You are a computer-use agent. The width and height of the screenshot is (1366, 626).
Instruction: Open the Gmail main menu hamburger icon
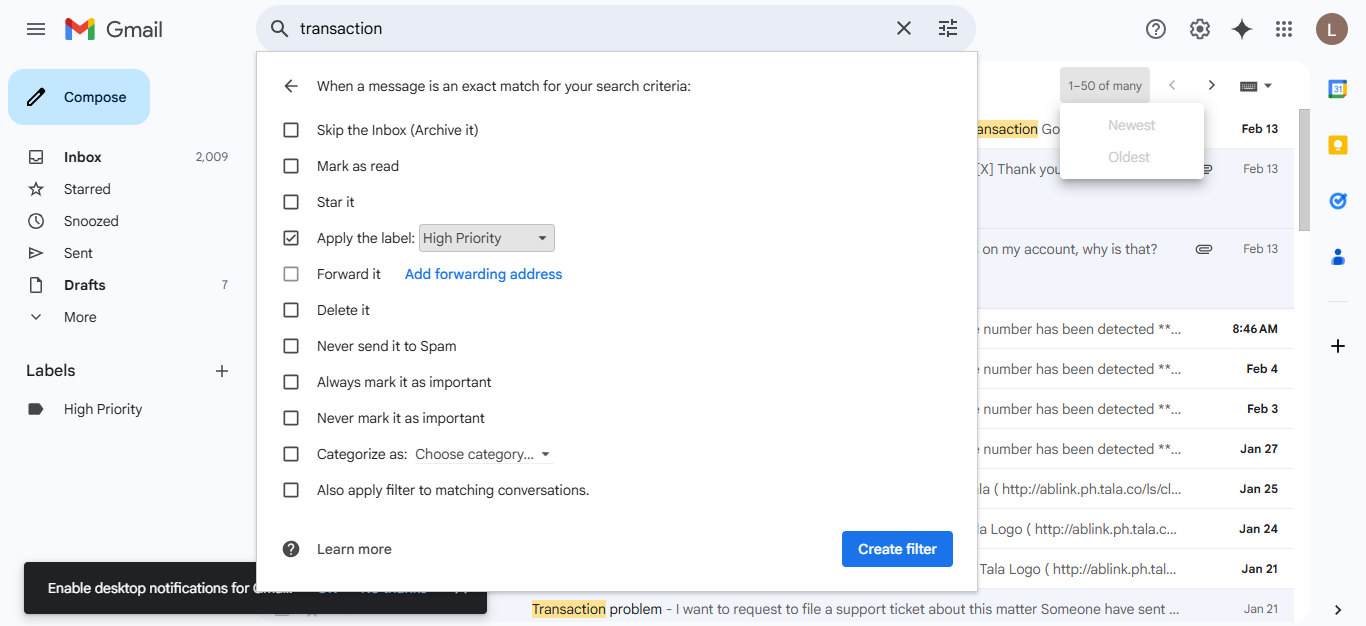36,29
